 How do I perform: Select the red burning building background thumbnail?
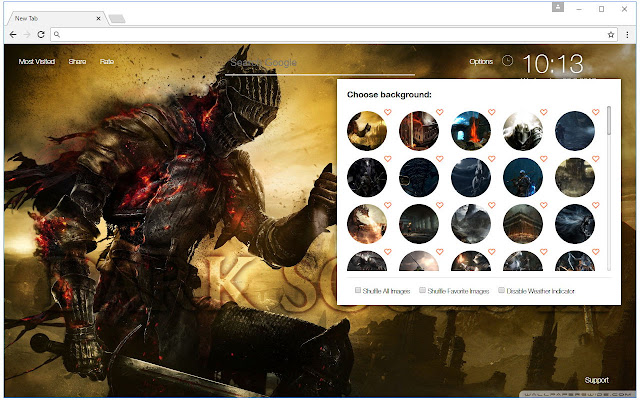[x=419, y=131]
